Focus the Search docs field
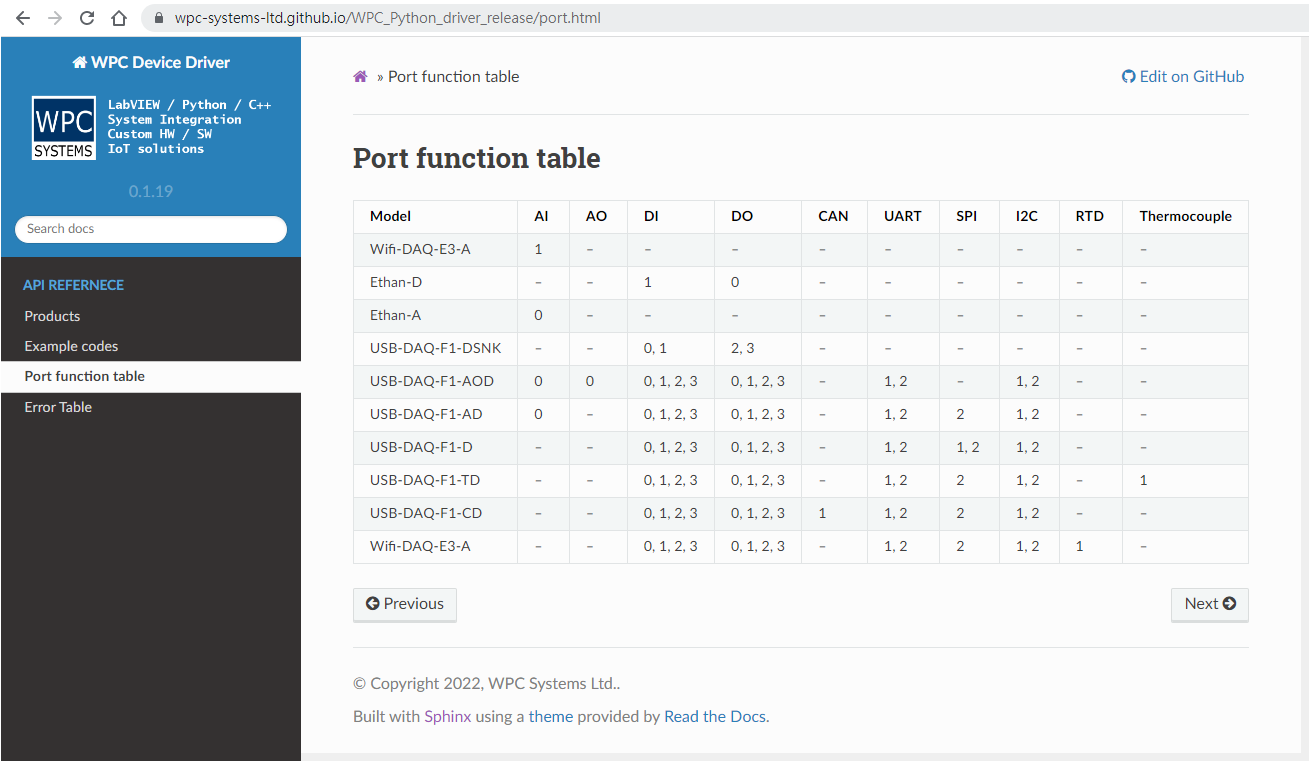Screen dimensions: 1309x761 (x=151, y=229)
